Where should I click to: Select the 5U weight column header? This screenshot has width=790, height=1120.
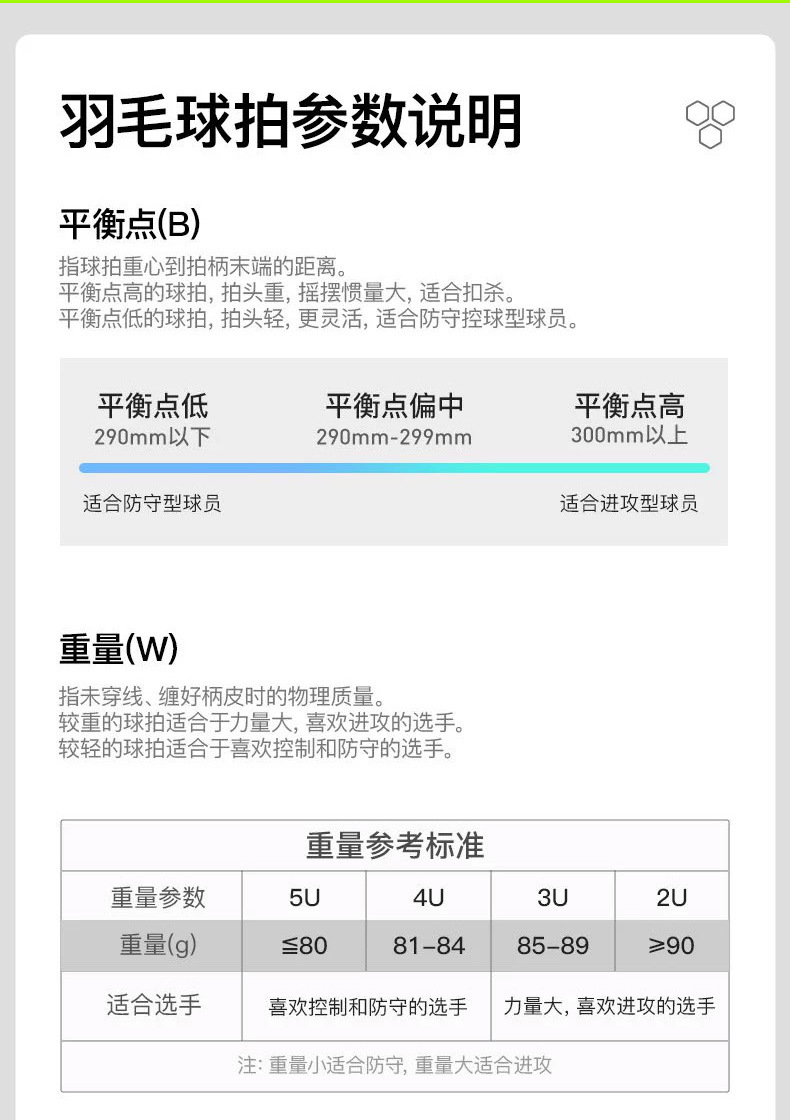pos(304,897)
